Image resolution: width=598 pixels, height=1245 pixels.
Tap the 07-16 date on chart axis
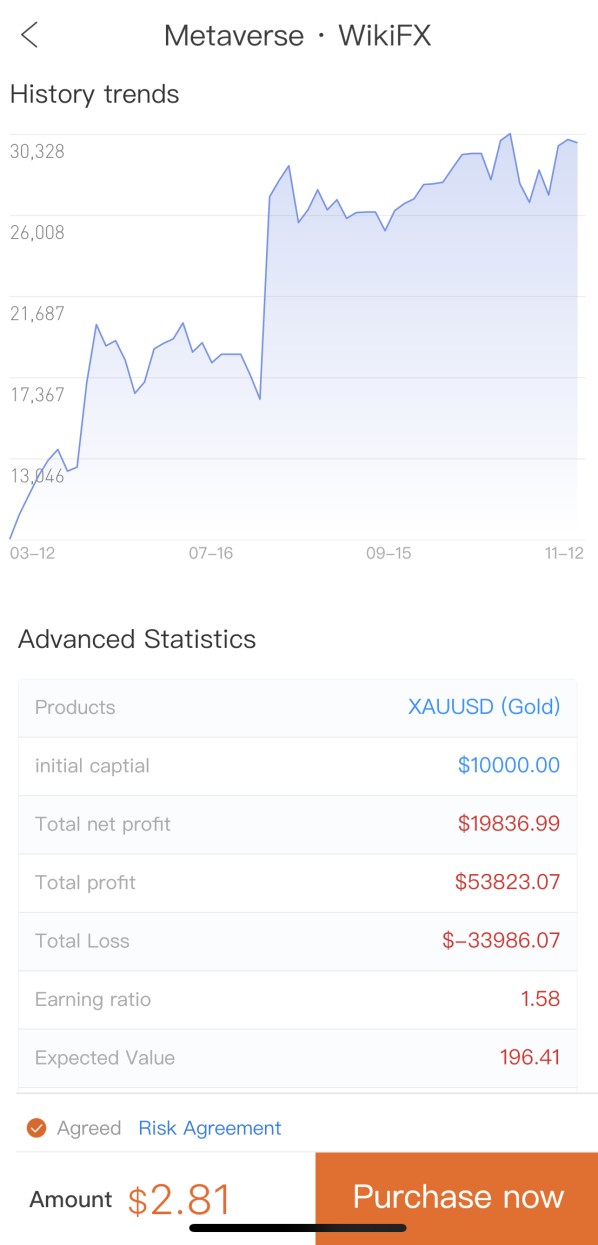211,553
